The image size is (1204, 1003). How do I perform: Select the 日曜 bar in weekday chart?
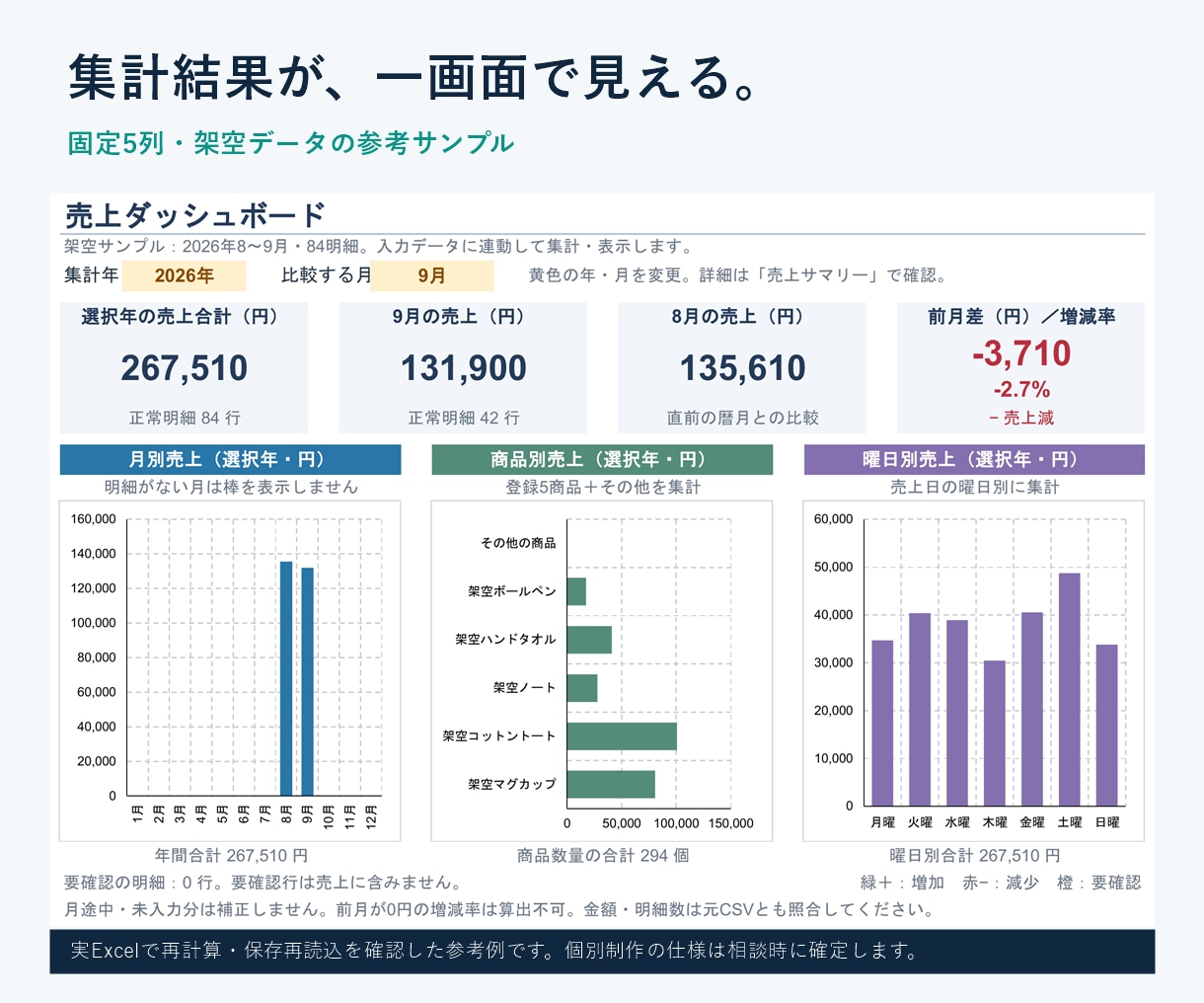point(1107,726)
